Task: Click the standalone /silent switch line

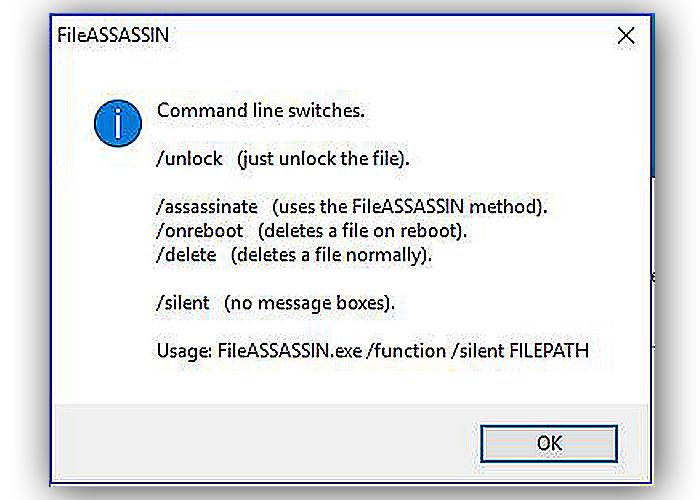Action: (x=183, y=303)
